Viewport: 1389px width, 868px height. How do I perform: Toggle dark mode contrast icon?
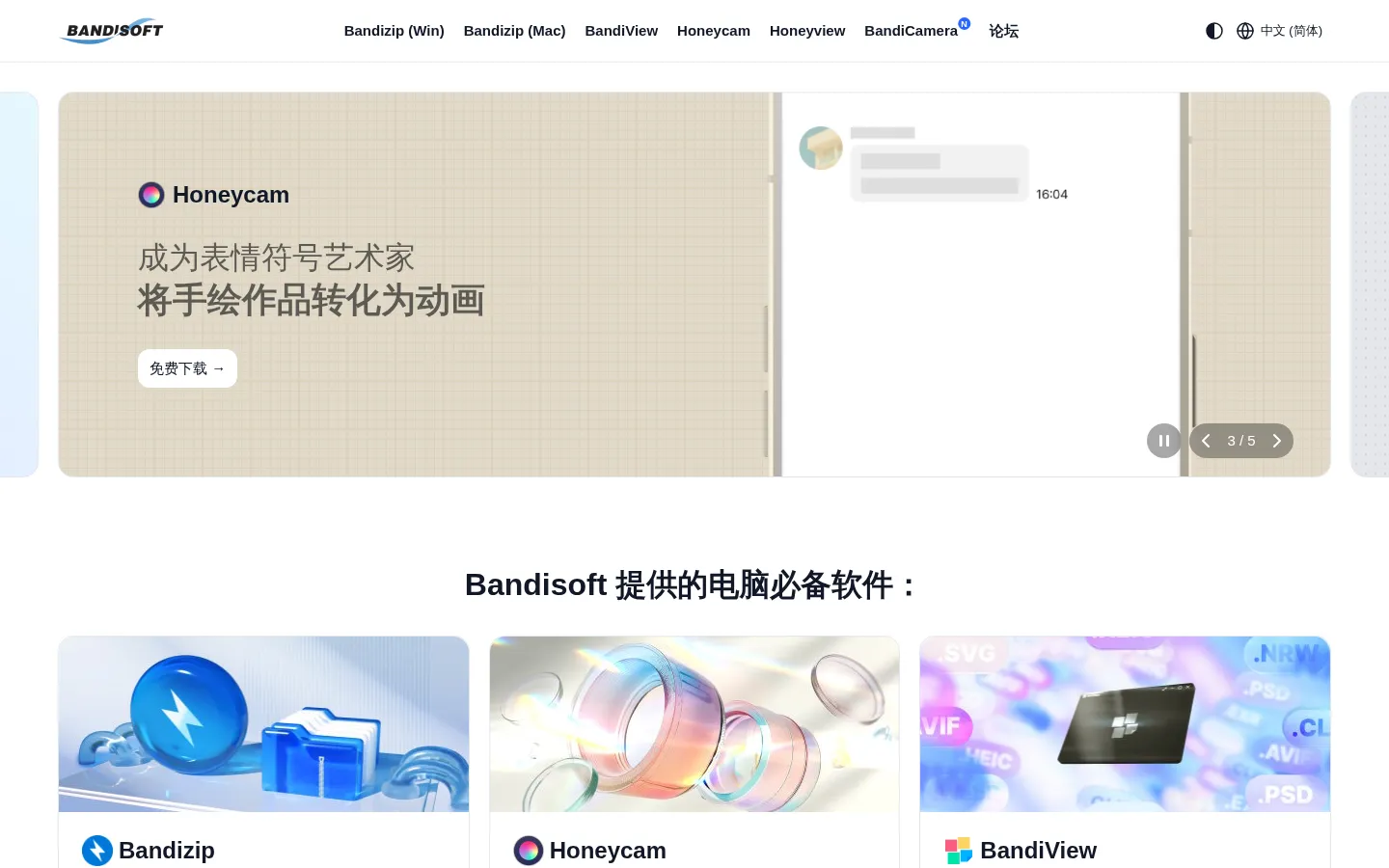1214,31
